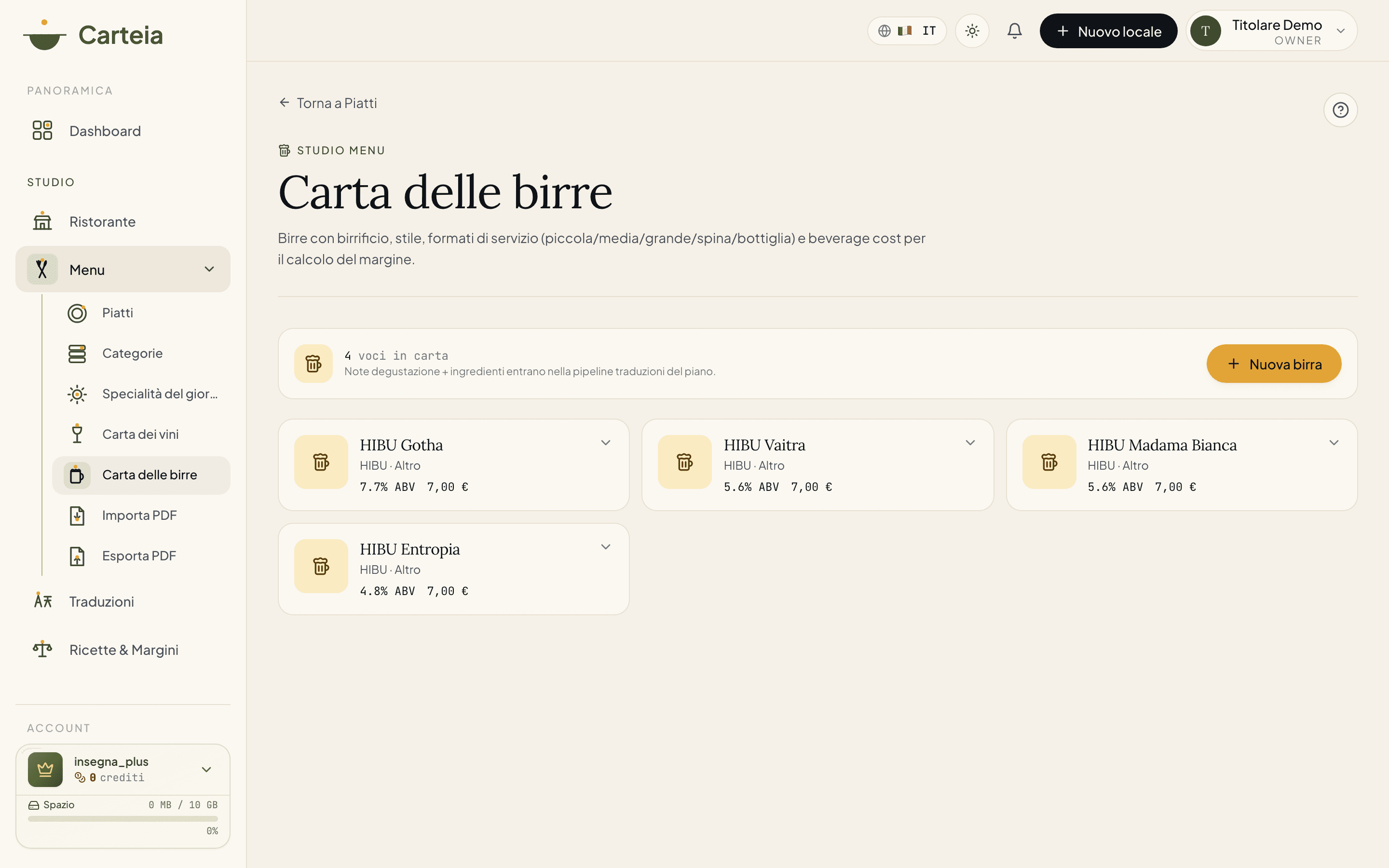The height and width of the screenshot is (868, 1389).
Task: Click the HIBU Gotha beer mug thumbnail
Action: (321, 461)
